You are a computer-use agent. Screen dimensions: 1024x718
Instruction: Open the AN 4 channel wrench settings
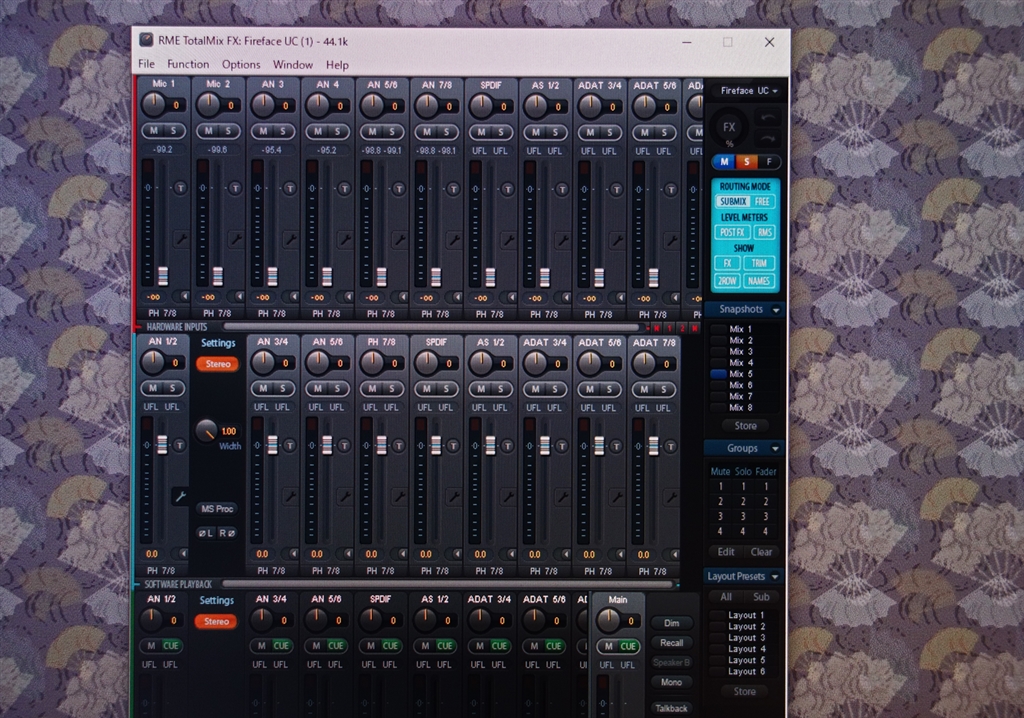click(345, 239)
